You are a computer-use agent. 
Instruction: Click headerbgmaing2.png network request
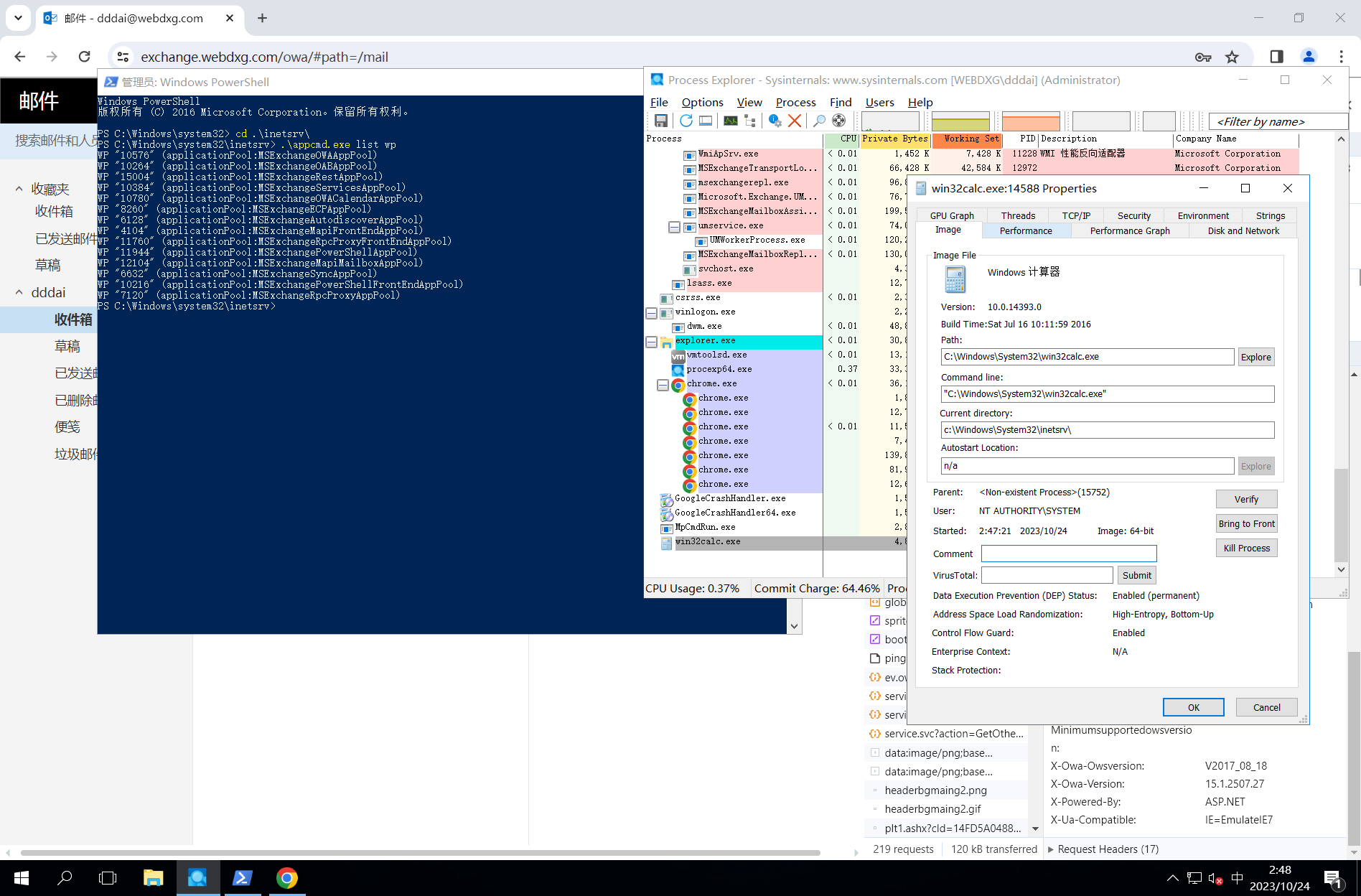(935, 790)
